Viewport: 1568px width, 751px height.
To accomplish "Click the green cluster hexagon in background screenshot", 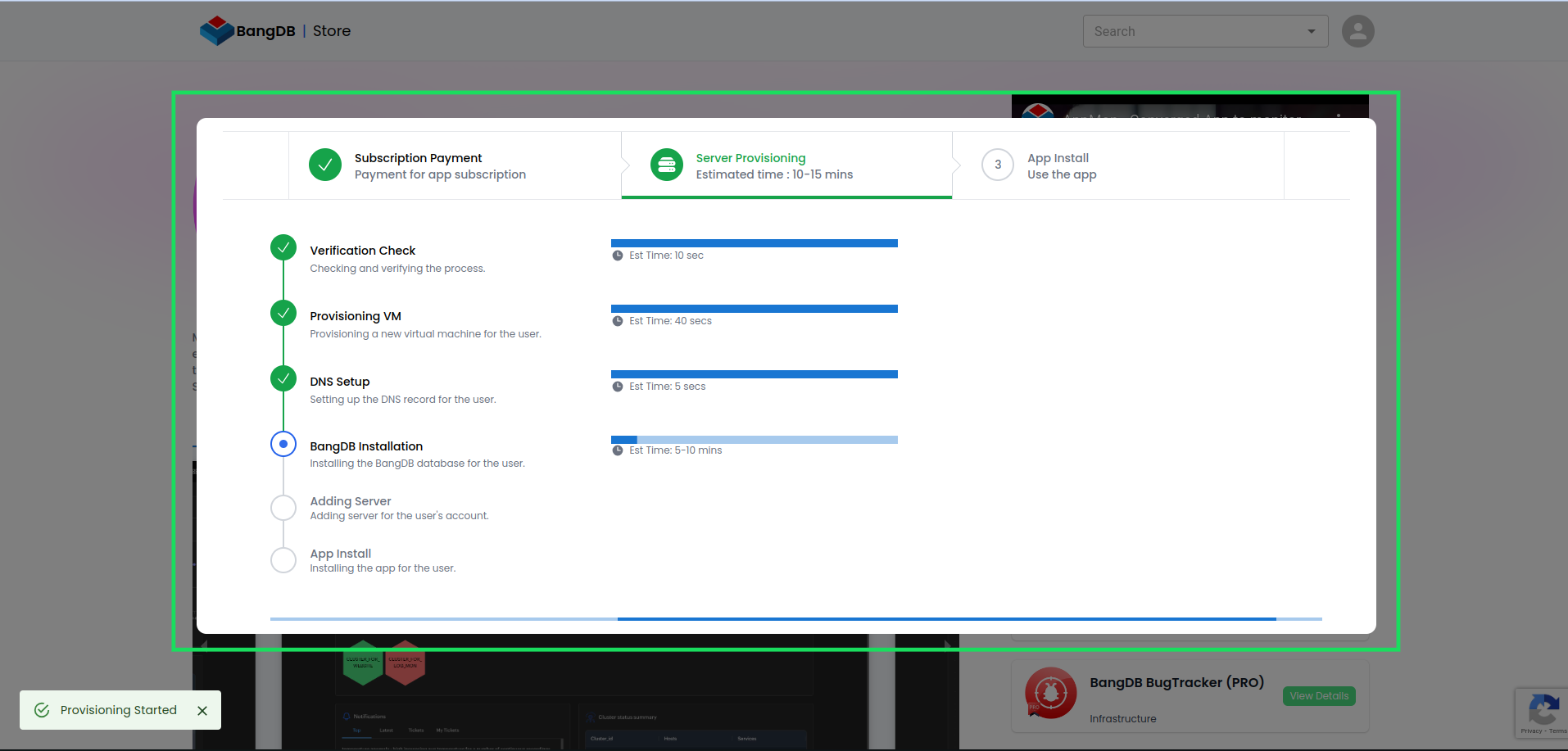I will click(x=363, y=662).
